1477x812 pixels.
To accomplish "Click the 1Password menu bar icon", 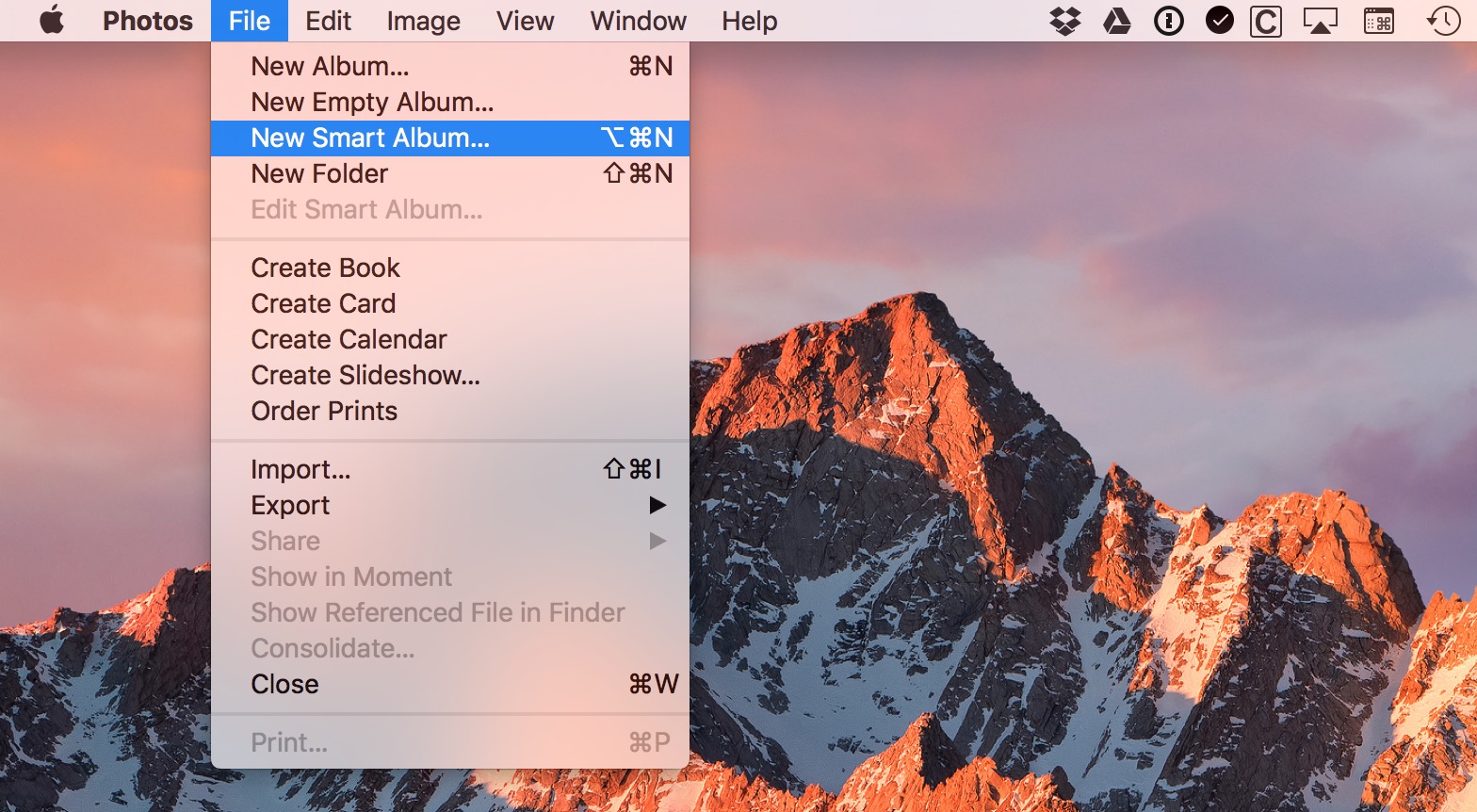I will point(1169,21).
